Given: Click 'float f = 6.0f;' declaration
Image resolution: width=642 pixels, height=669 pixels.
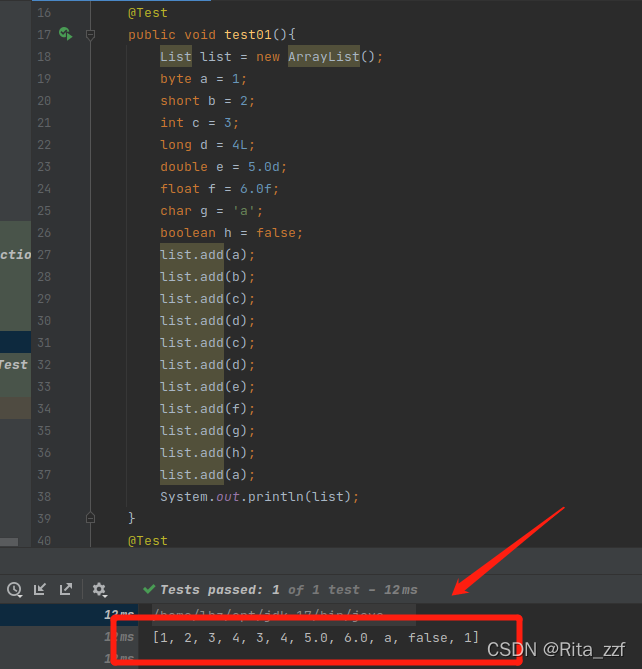Looking at the screenshot, I should (x=219, y=189).
